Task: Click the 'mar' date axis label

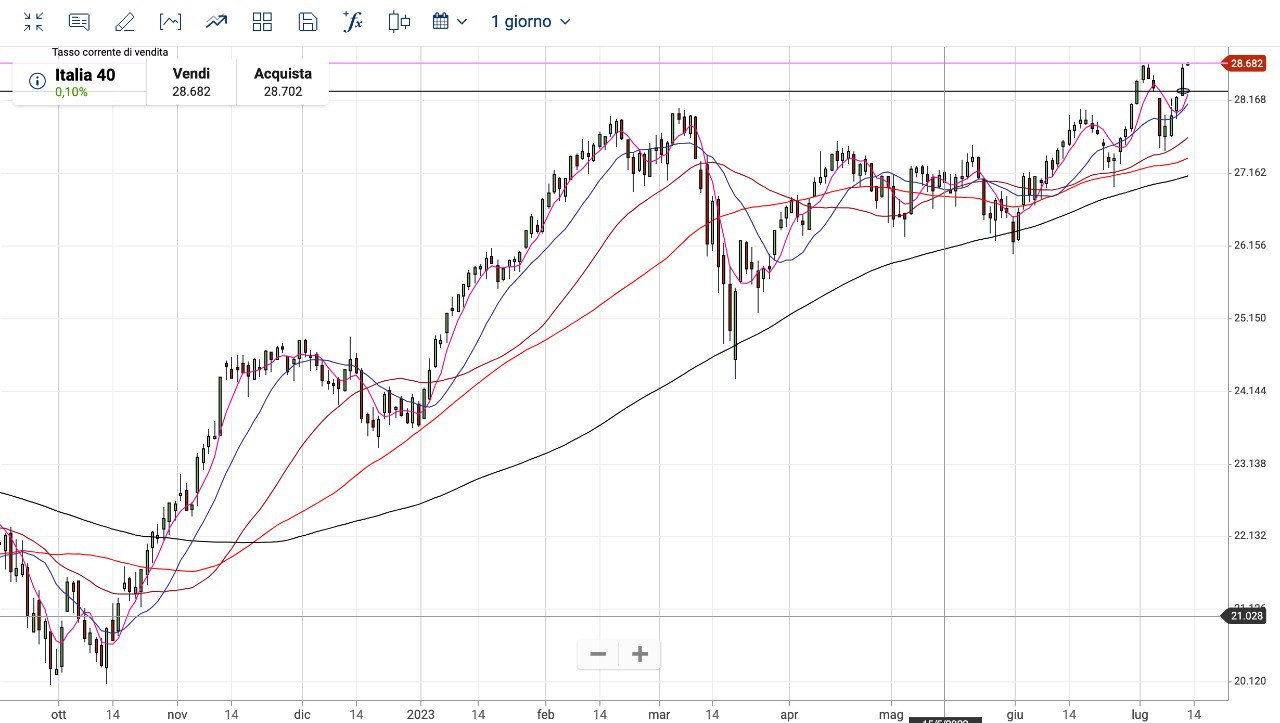Action: [659, 714]
